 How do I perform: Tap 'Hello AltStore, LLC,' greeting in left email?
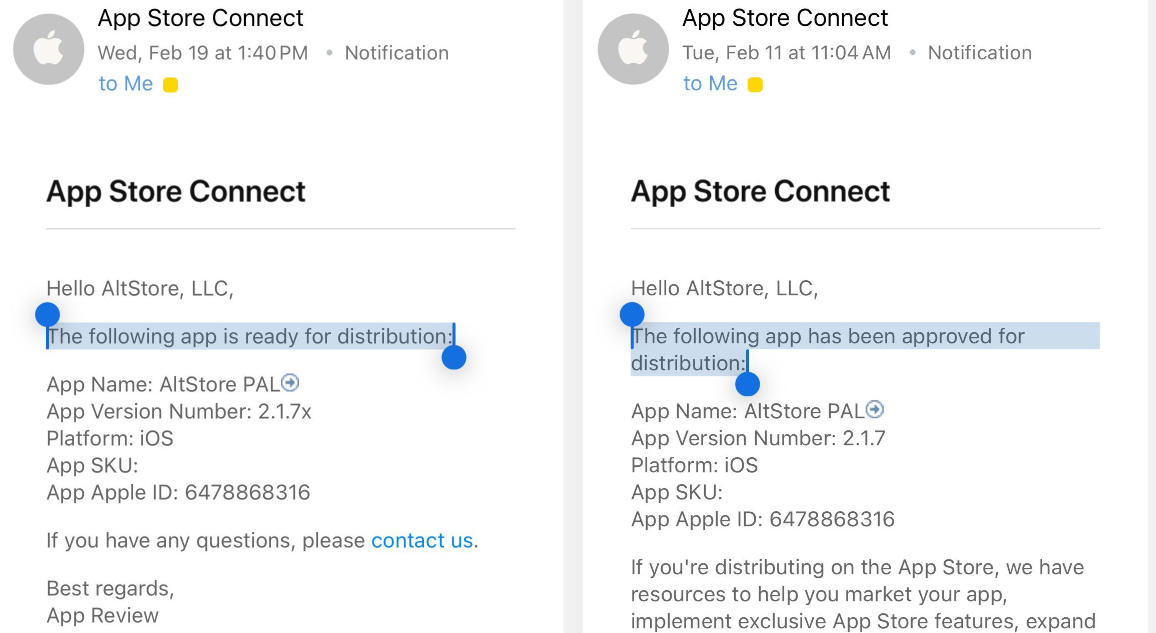pyautogui.click(x=140, y=288)
